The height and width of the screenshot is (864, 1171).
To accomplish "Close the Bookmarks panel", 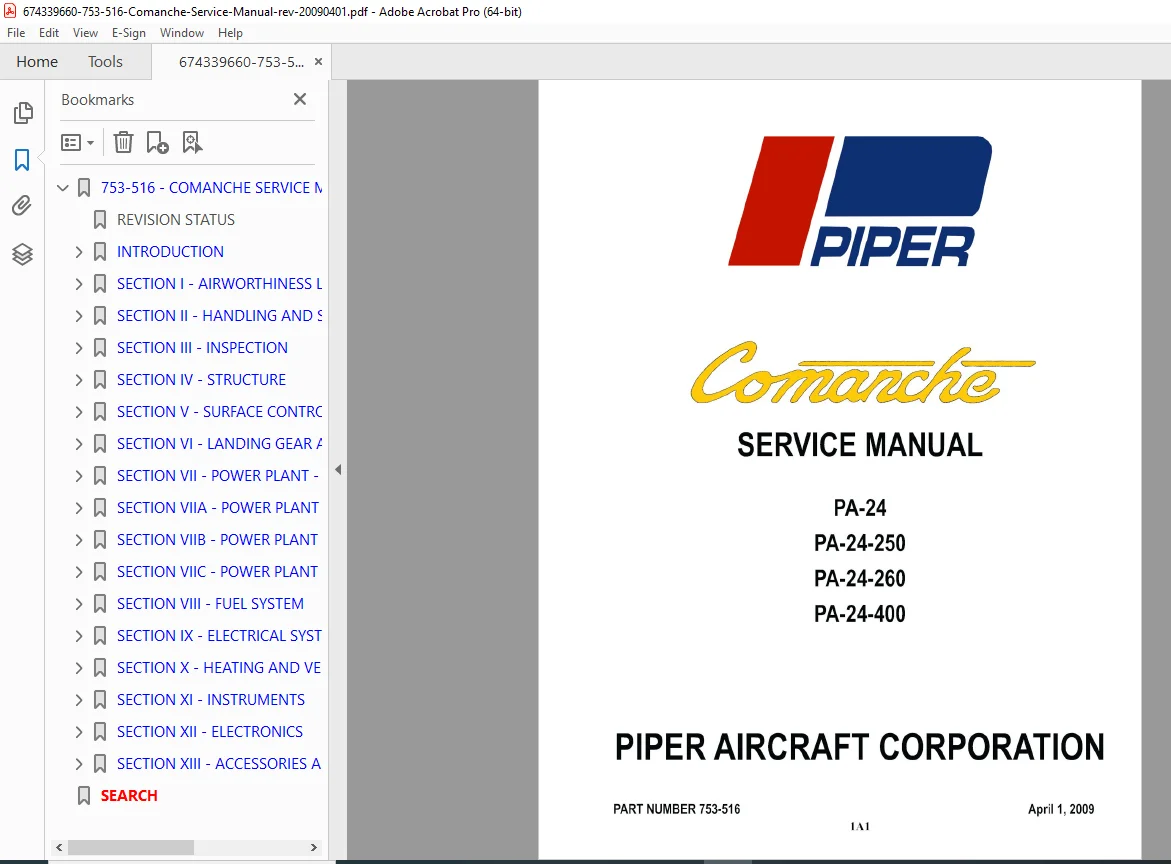I will coord(300,99).
